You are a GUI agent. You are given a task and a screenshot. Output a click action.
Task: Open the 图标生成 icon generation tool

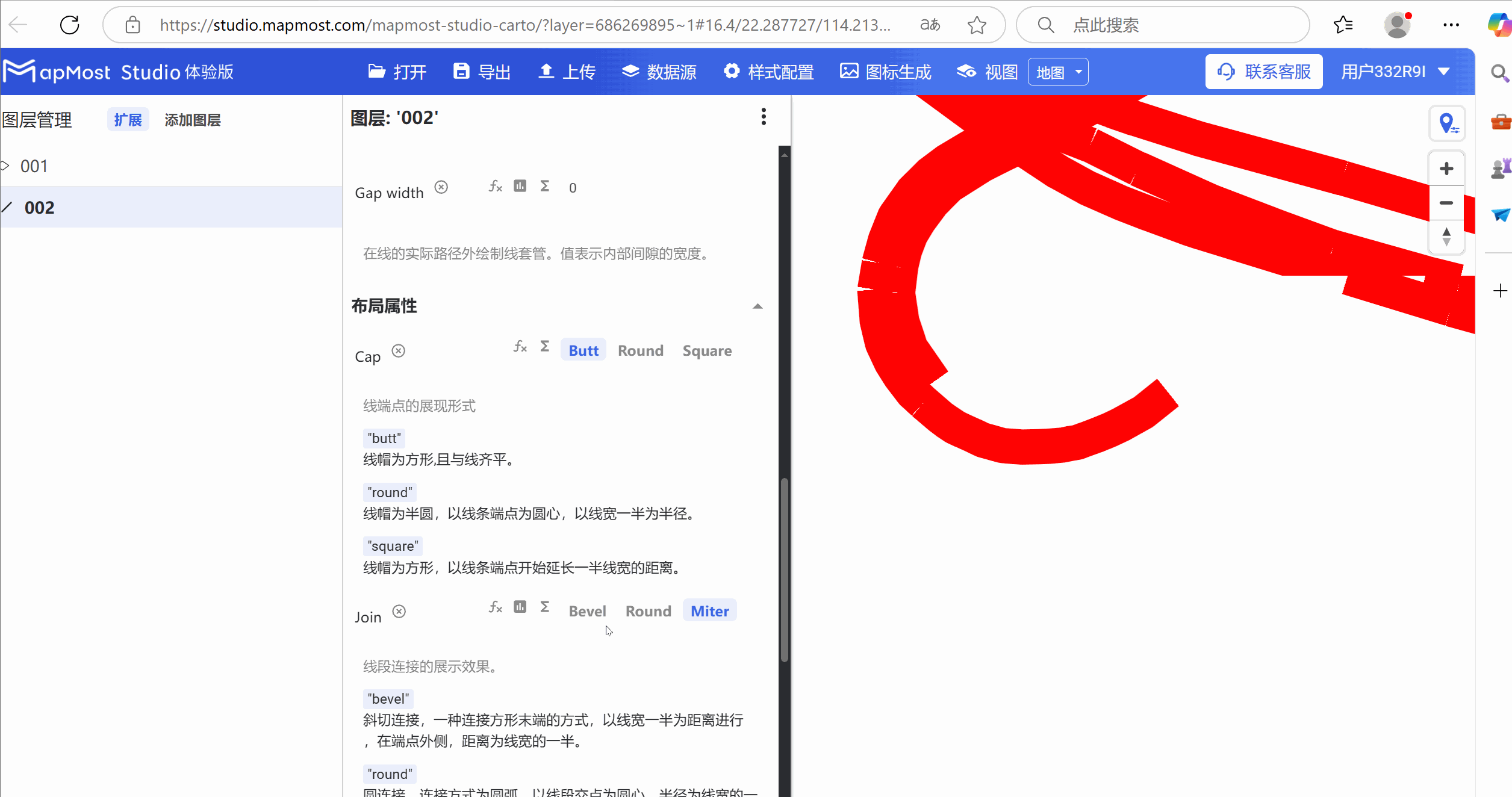[x=885, y=71]
